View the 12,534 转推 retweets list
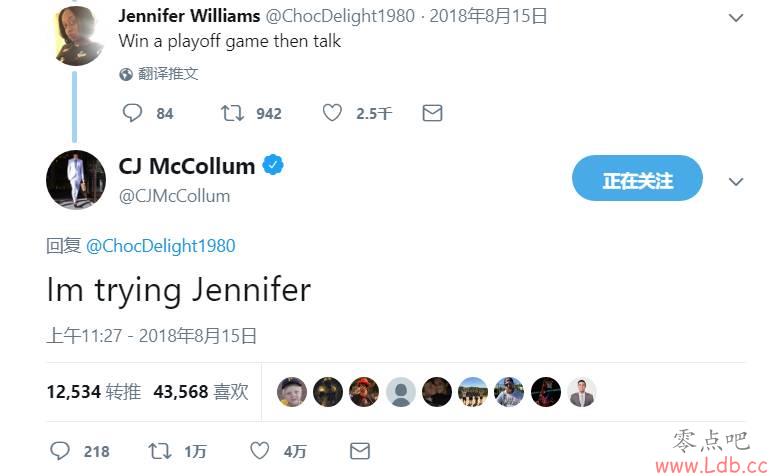Image resolution: width=777 pixels, height=476 pixels. point(94,392)
